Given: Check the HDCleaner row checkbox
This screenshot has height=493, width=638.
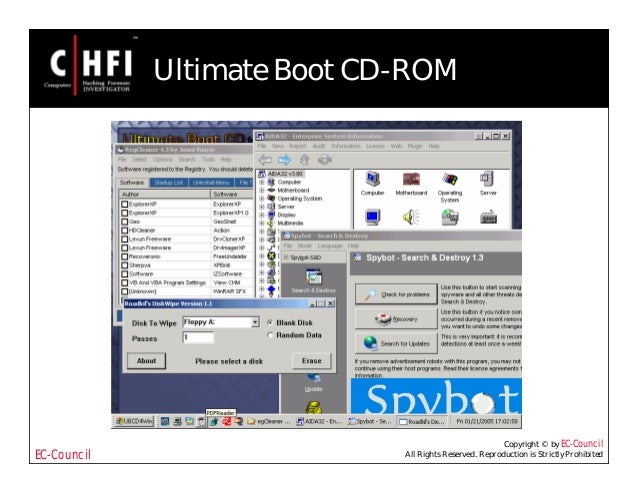Looking at the screenshot, I should 125,230.
